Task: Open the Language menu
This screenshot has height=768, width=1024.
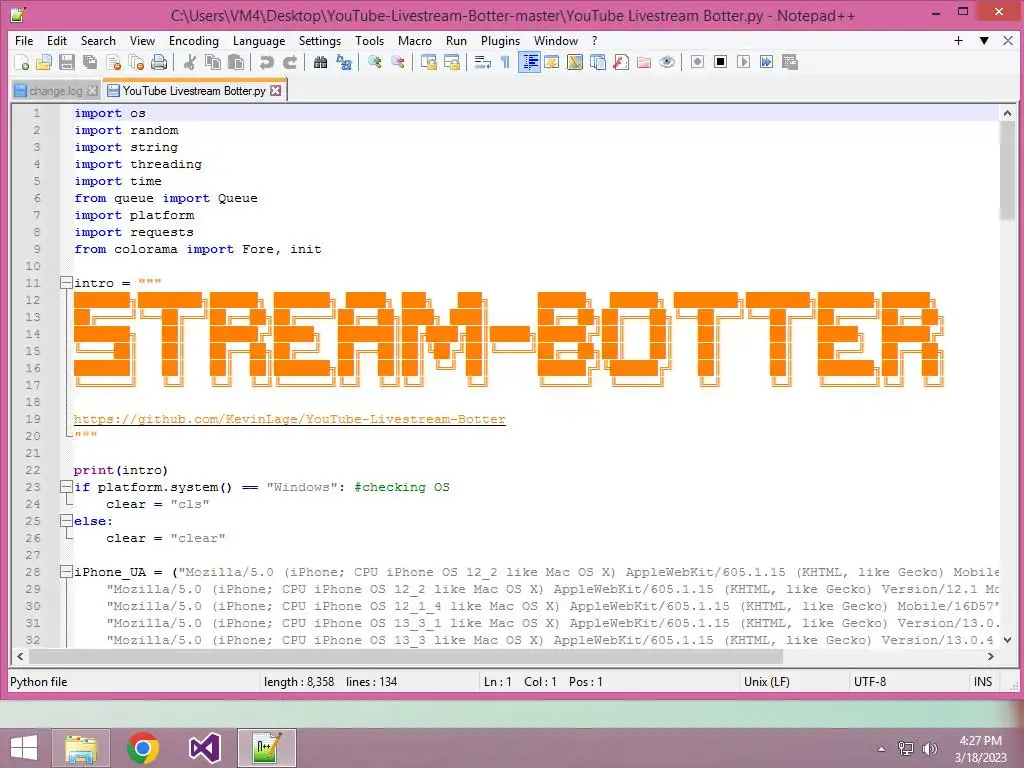Action: [259, 40]
